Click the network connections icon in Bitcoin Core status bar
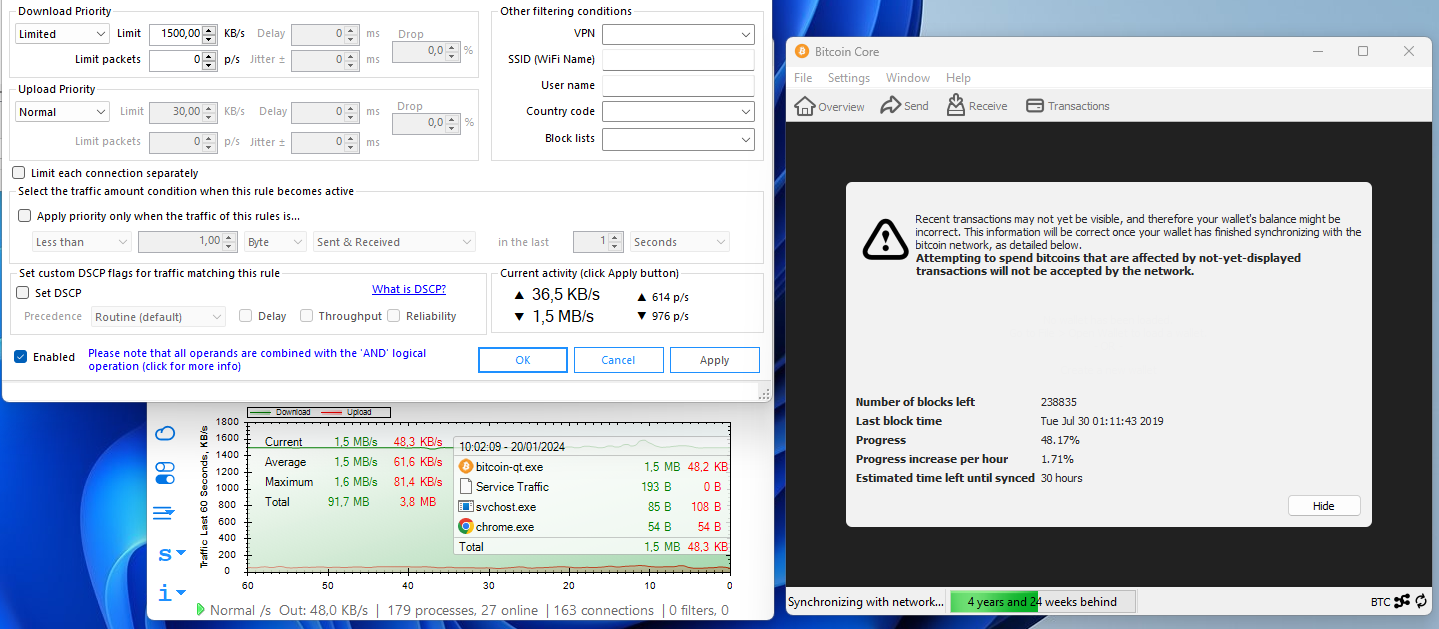 pos(1402,601)
